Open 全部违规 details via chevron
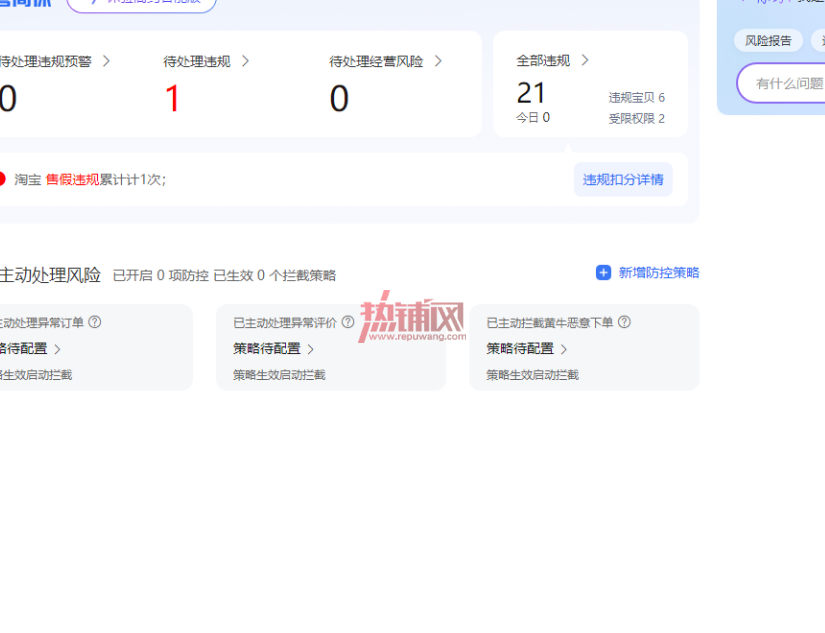 pyautogui.click(x=585, y=60)
